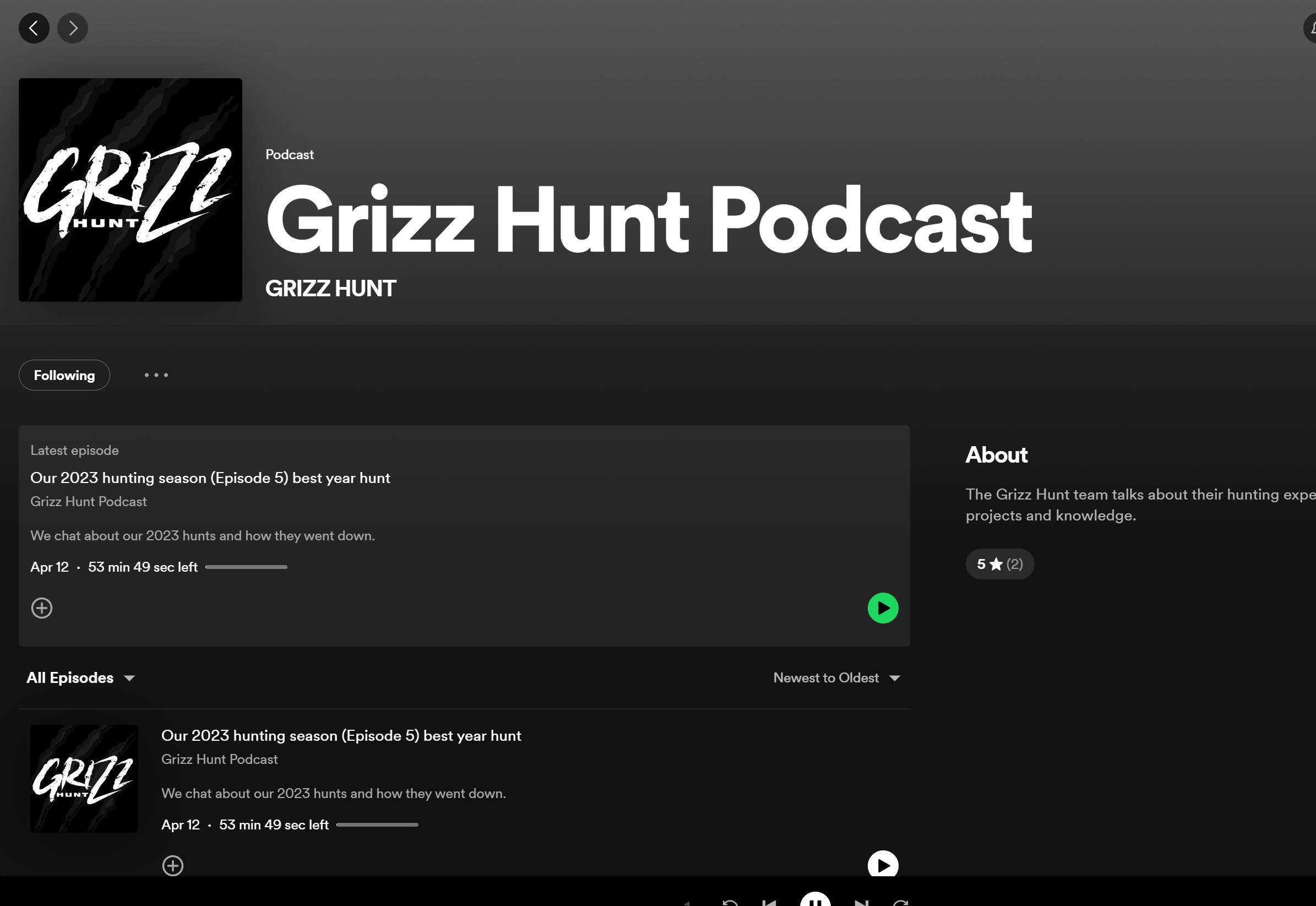1316x906 pixels.
Task: Open Episode 5 title in episodes list
Action: [341, 736]
